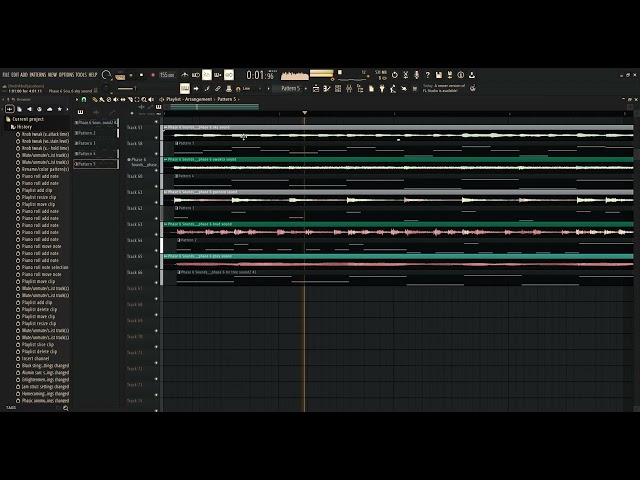The image size is (640, 480).
Task: Click the floppy disk save icon
Action: 439,75
